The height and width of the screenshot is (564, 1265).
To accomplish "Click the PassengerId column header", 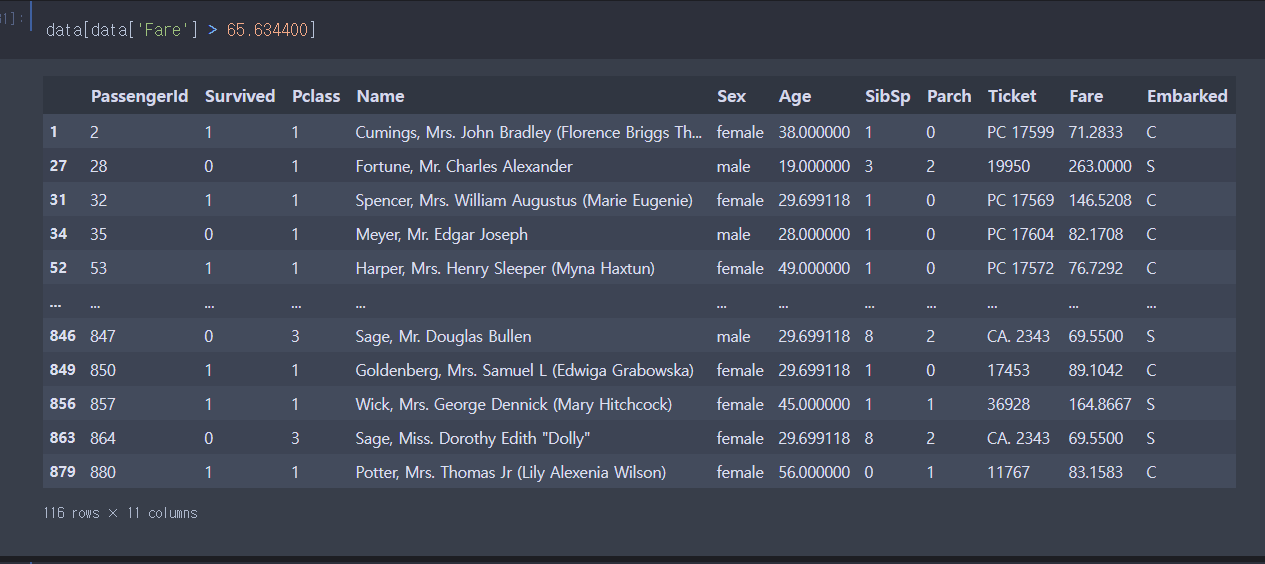I will [x=139, y=96].
